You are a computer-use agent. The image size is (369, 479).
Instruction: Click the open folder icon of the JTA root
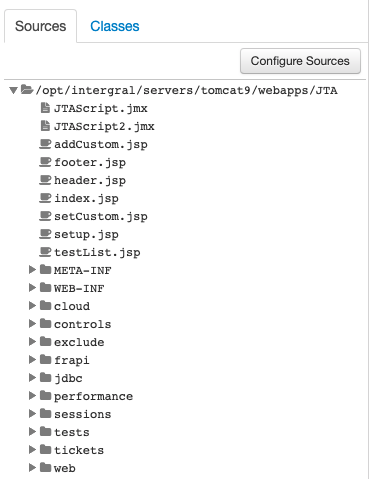27,89
